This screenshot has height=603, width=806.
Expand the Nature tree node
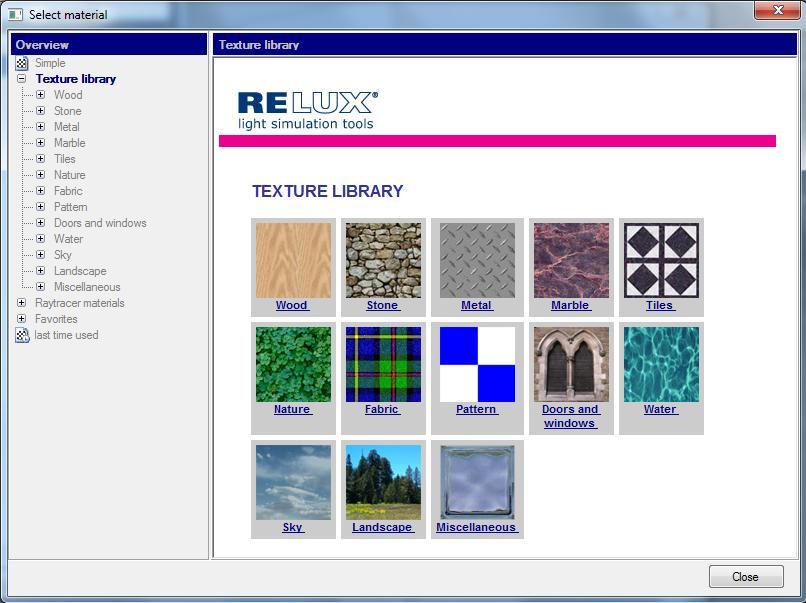click(x=41, y=174)
